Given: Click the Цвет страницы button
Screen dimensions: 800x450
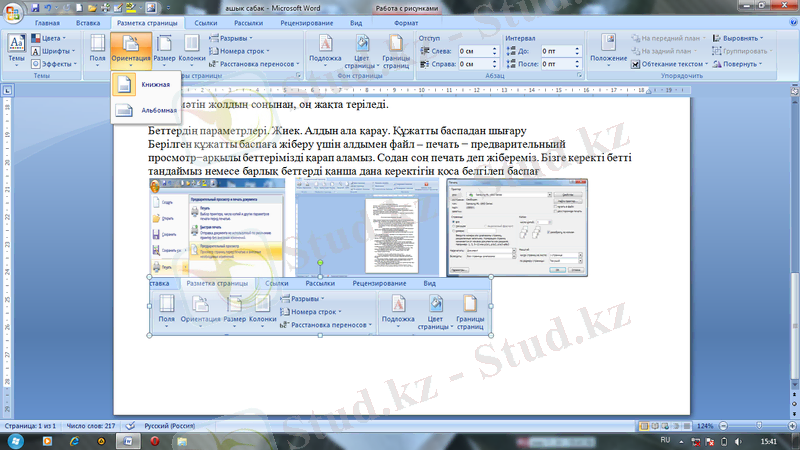Looking at the screenshot, I should click(x=361, y=48).
